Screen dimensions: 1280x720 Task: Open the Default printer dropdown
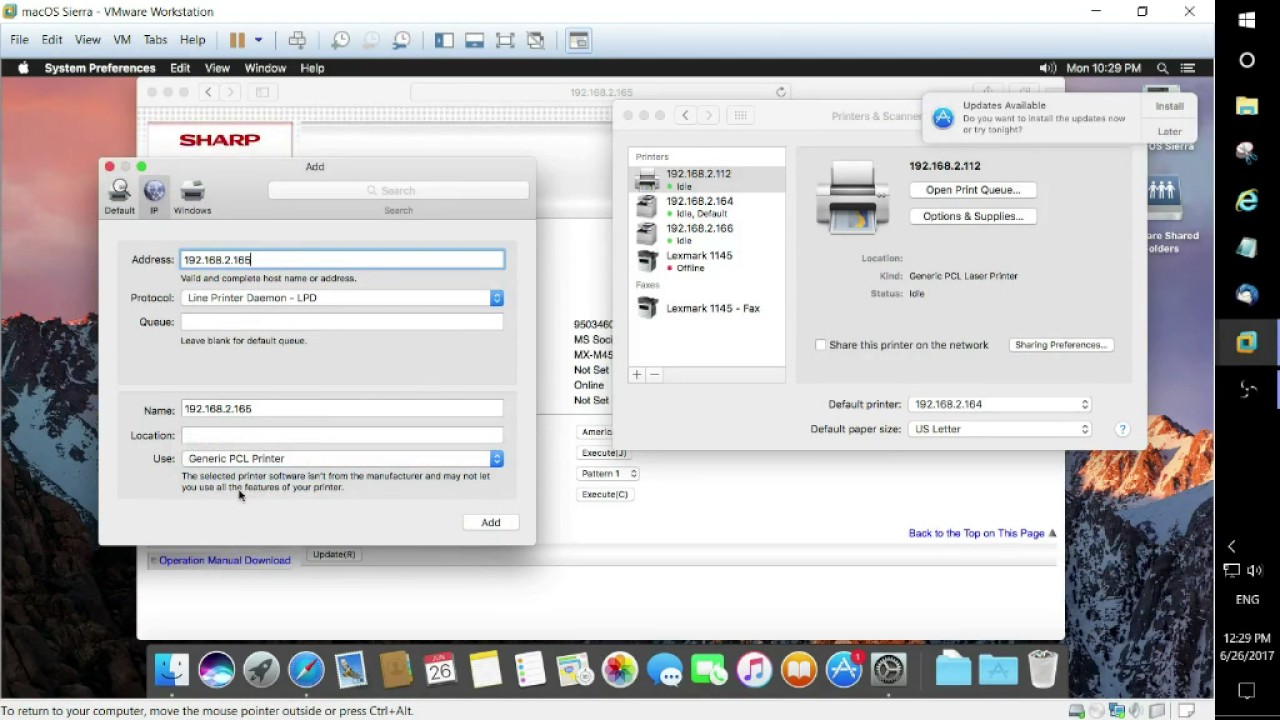(1000, 404)
